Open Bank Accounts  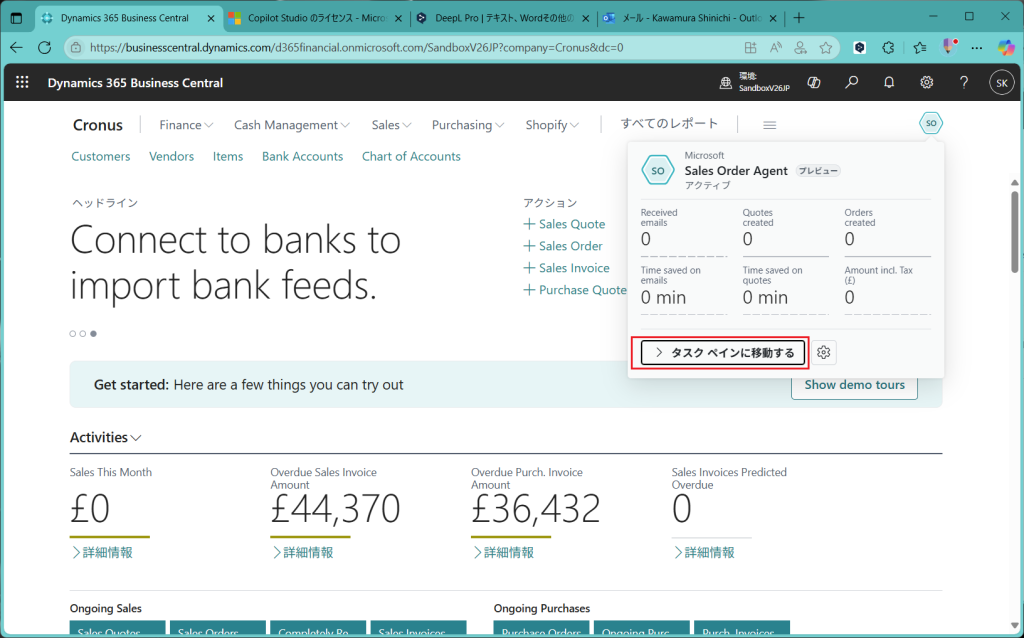pyautogui.click(x=302, y=156)
